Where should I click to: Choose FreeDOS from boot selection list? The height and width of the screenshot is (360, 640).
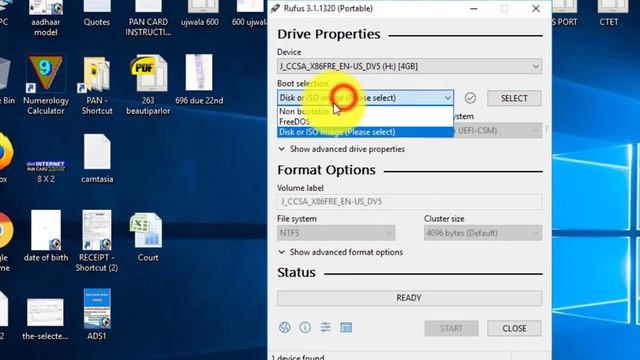coord(365,122)
